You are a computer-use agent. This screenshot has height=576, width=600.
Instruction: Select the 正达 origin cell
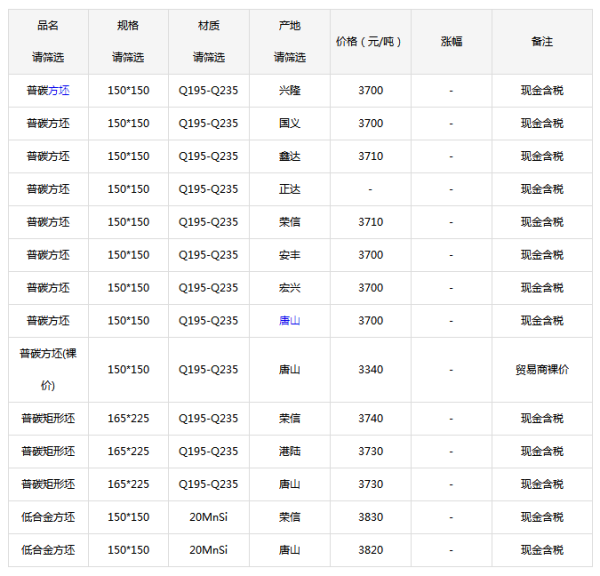(x=290, y=189)
